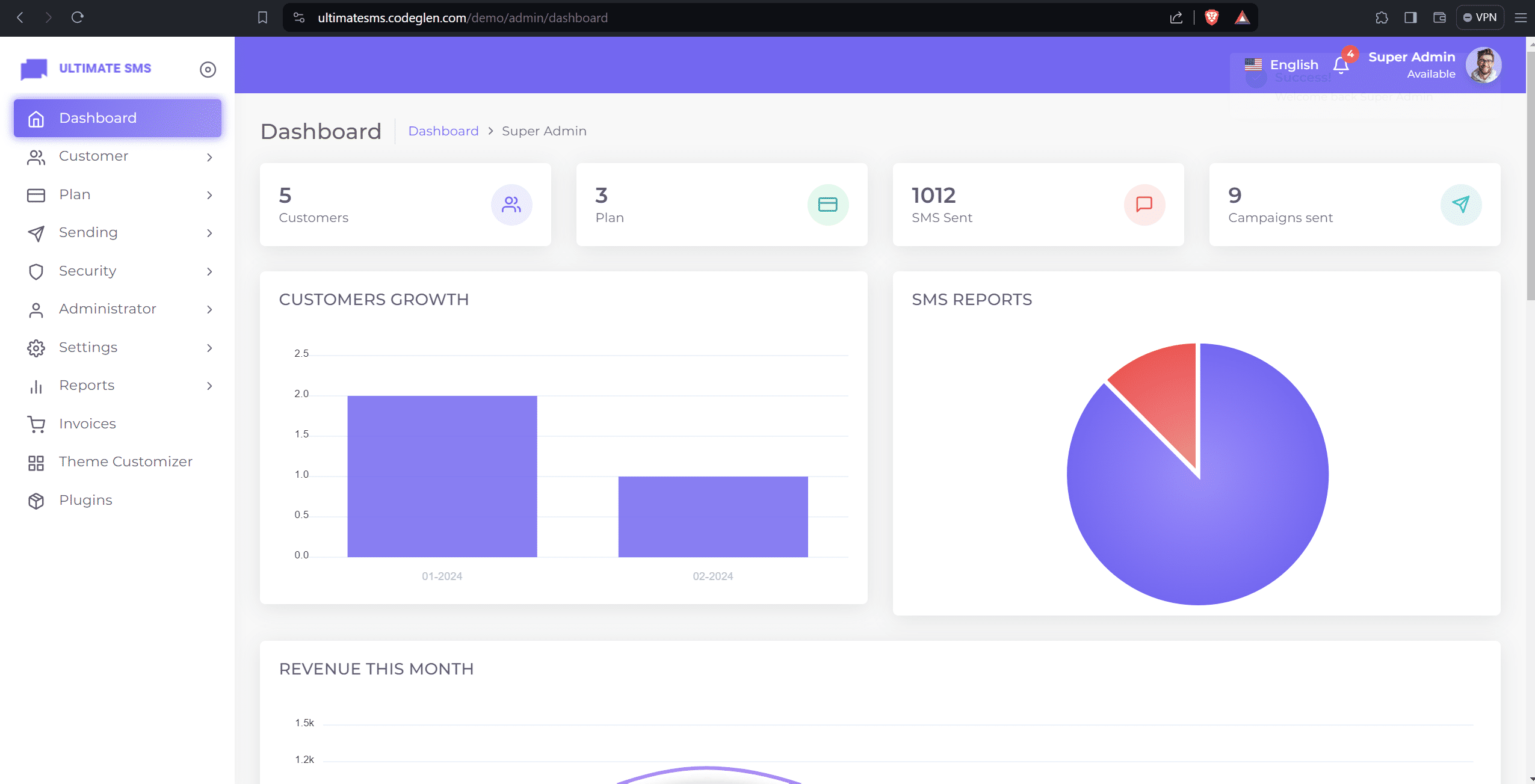Image resolution: width=1535 pixels, height=784 pixels.
Task: Bookmark this page icon in address bar
Action: pos(262,17)
